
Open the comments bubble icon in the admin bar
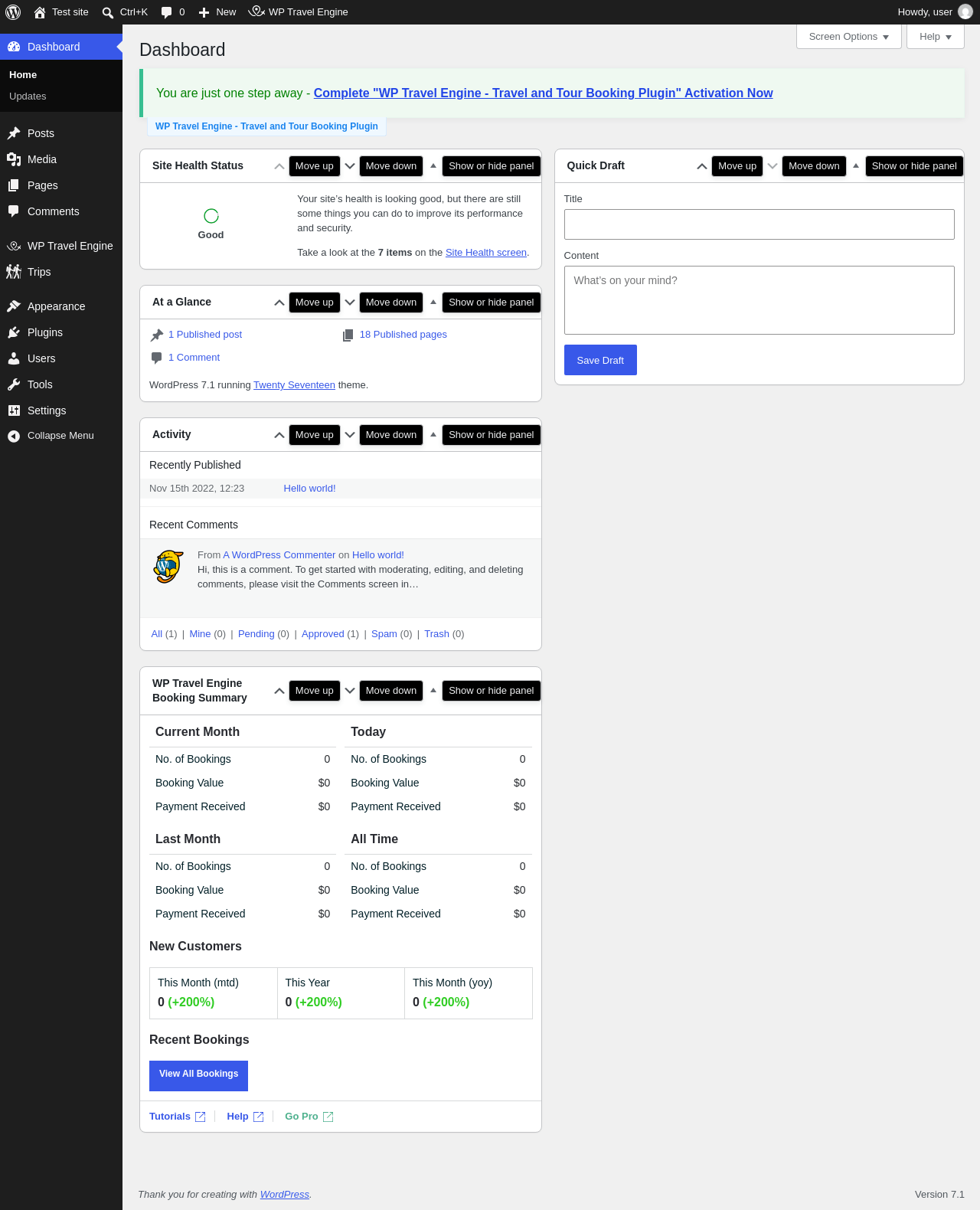167,12
